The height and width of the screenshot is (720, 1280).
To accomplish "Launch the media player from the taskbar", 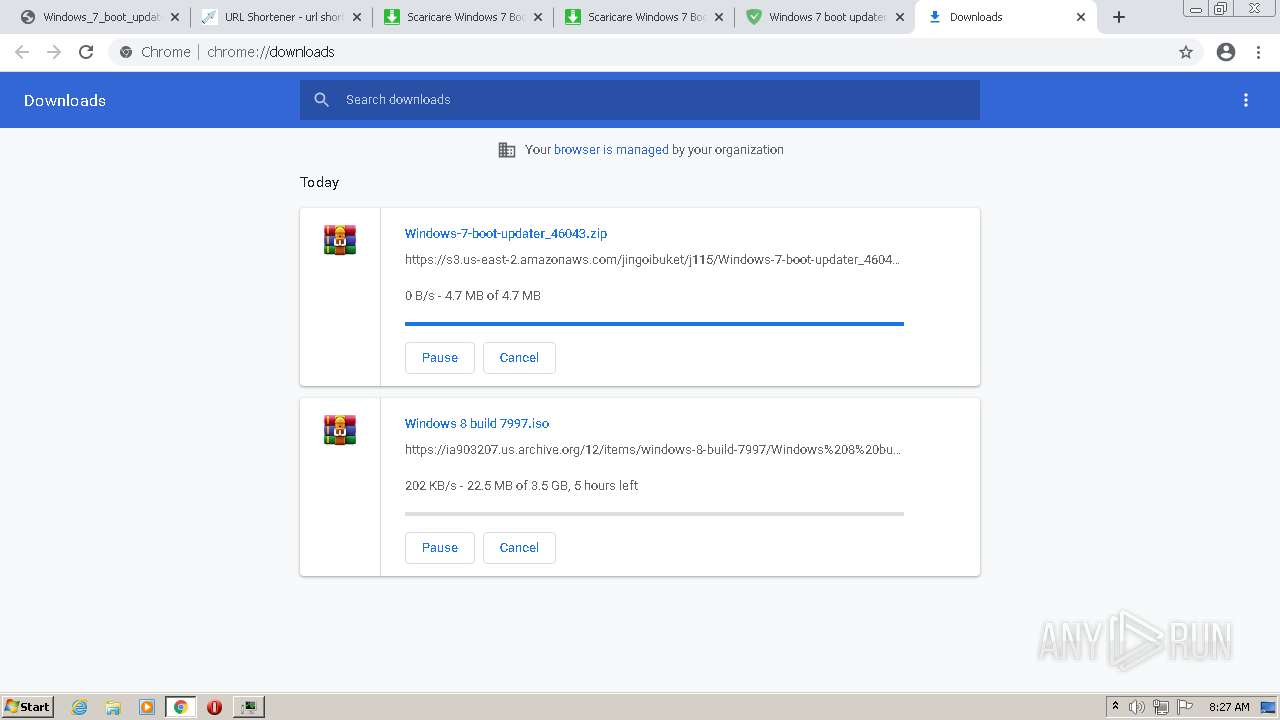I will (147, 707).
